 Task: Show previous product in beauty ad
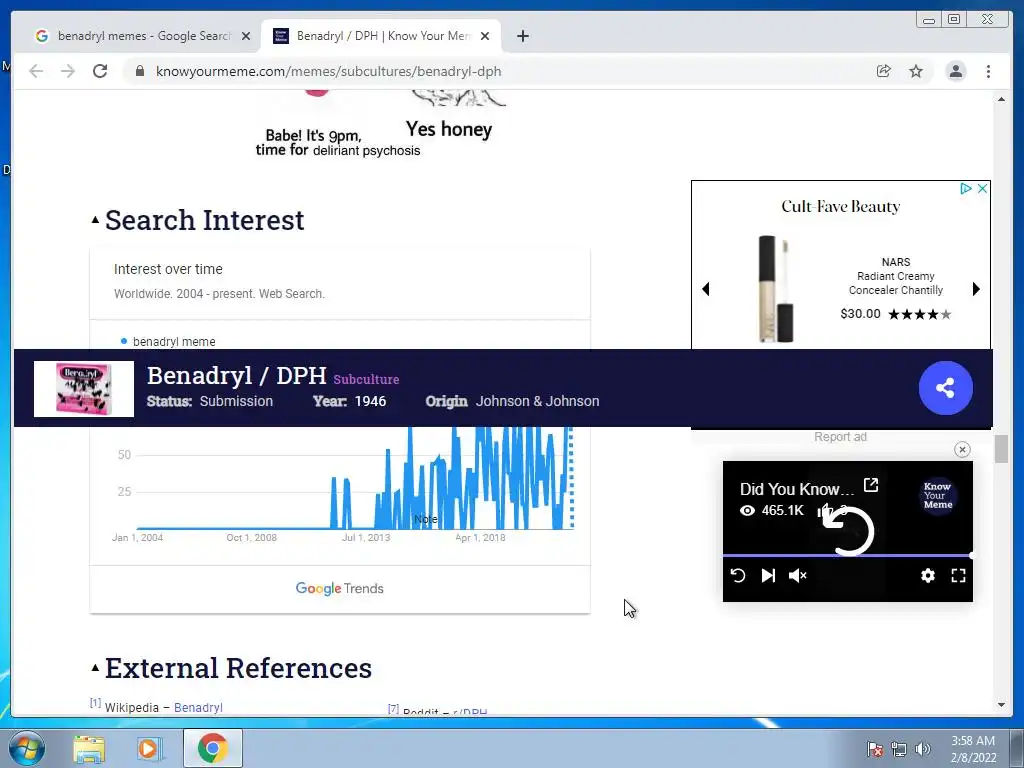pos(705,289)
